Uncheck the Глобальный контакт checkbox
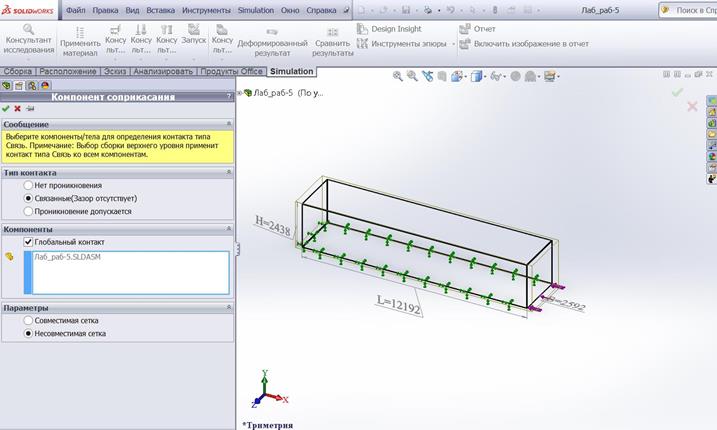The image size is (717, 430). (x=28, y=242)
